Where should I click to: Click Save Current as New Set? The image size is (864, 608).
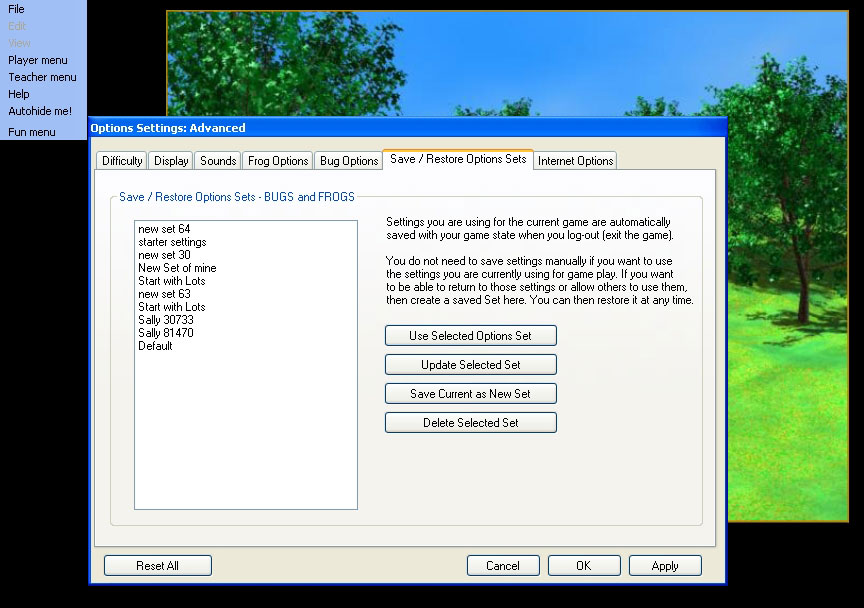tap(470, 394)
